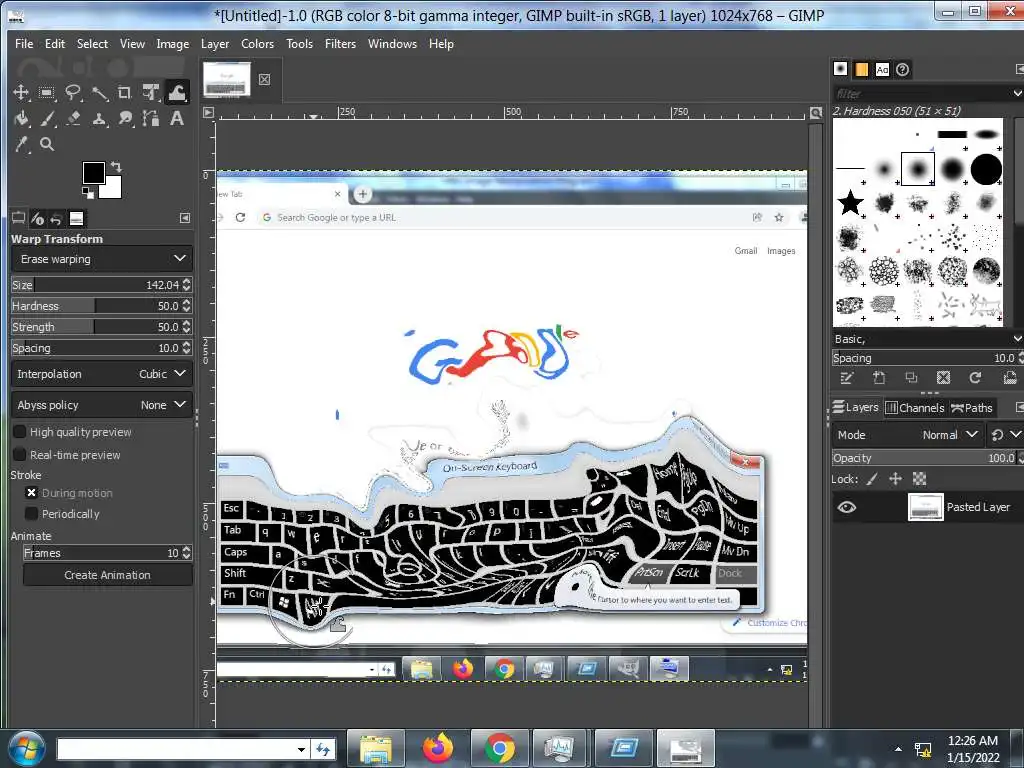The width and height of the screenshot is (1024, 768).
Task: Select the Color Picker eyedropper tool
Action: tap(21, 144)
